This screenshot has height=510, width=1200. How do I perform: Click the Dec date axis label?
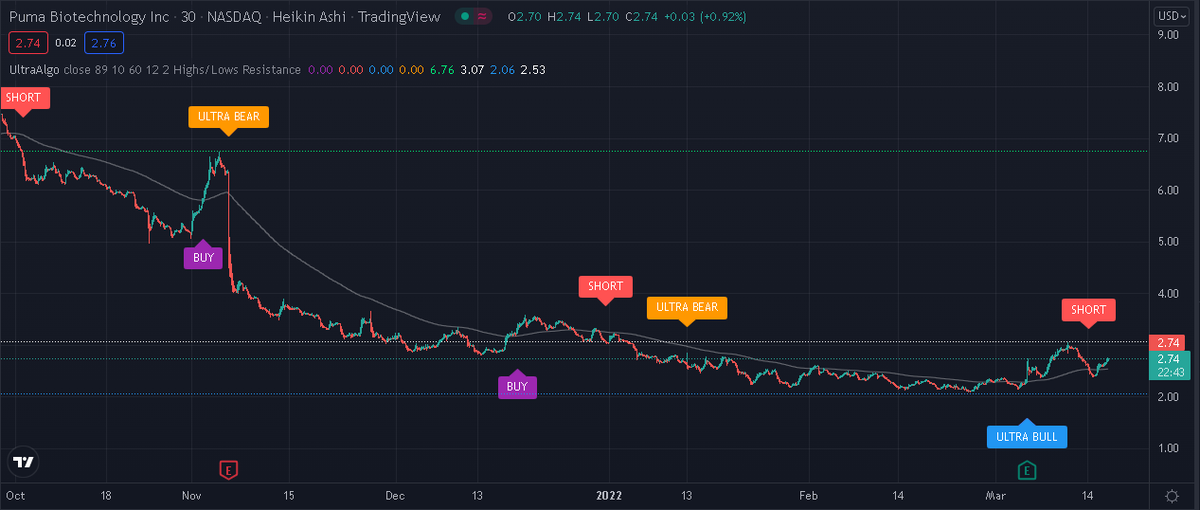396,495
